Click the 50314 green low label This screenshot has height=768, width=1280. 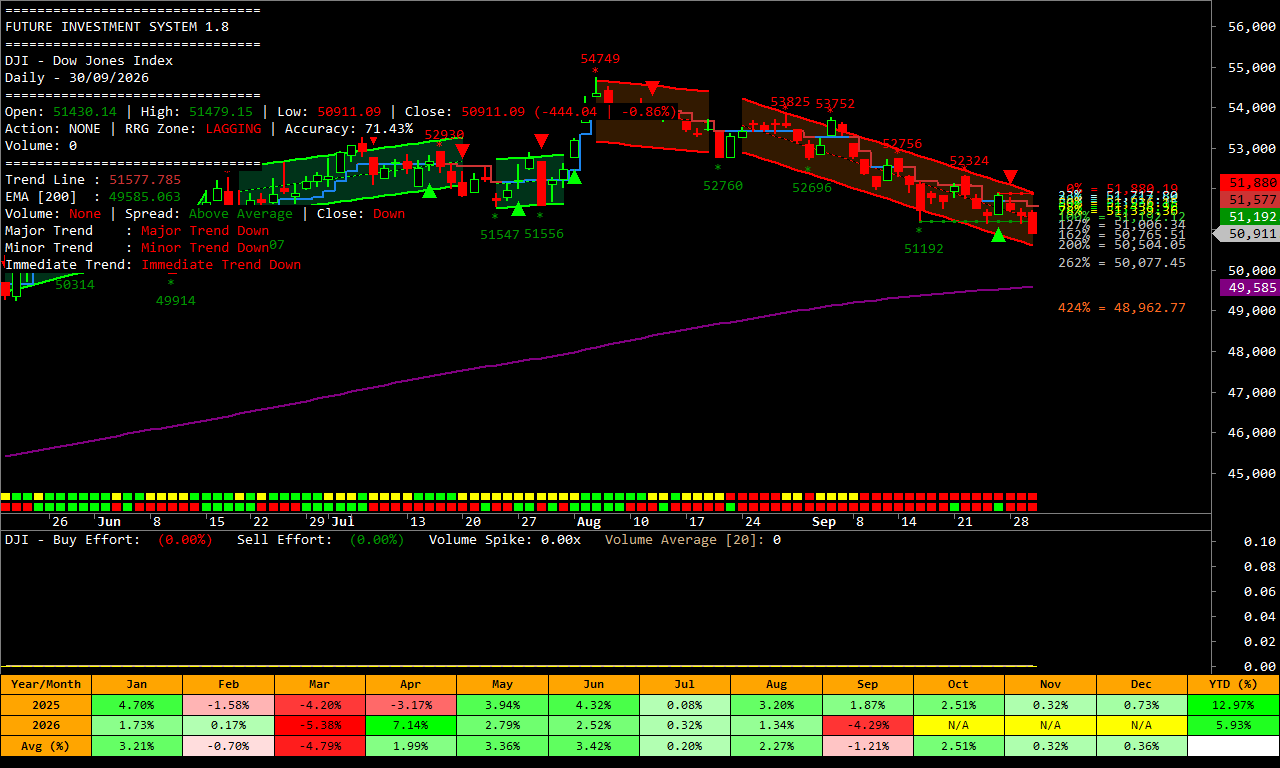(75, 284)
